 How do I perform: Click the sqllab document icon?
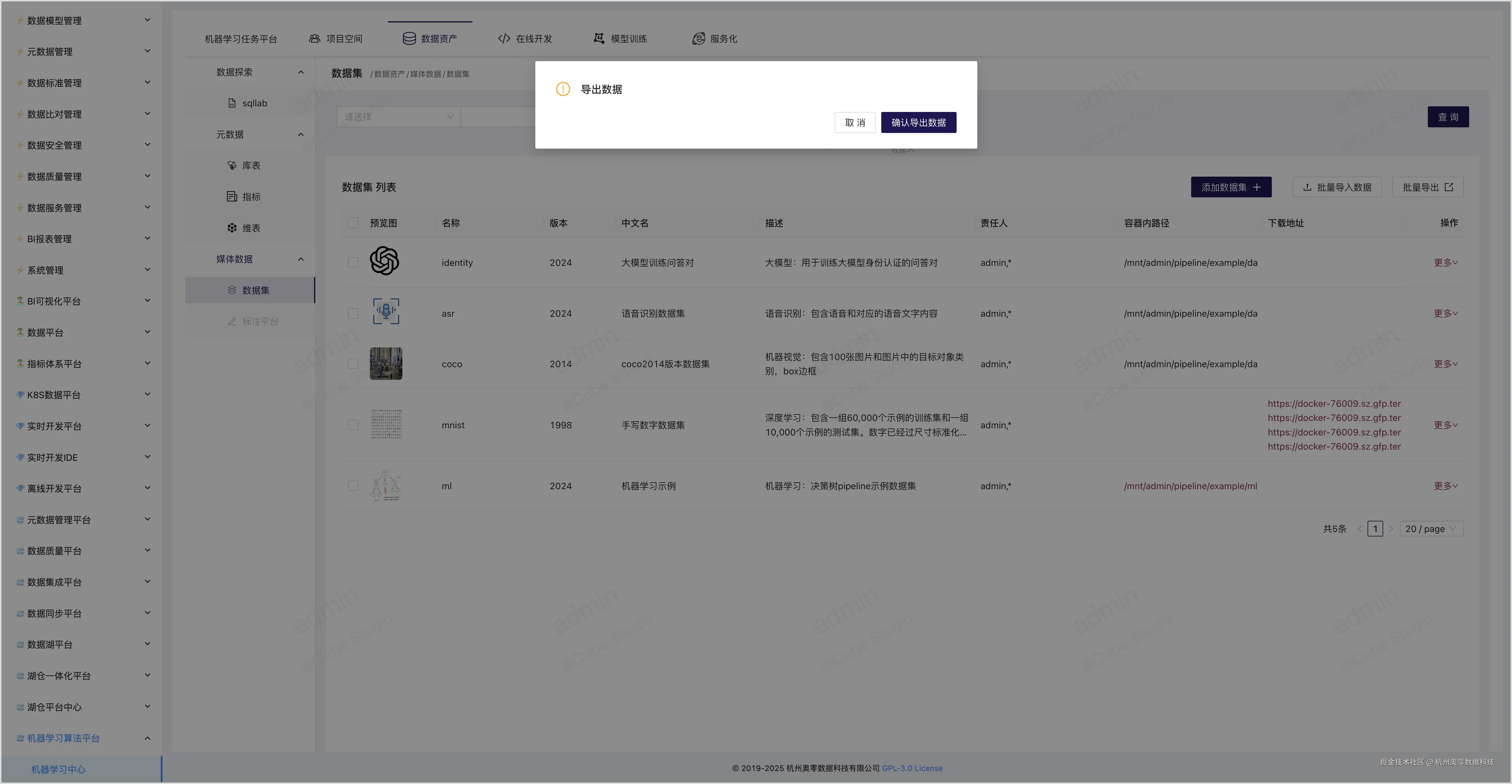[232, 103]
